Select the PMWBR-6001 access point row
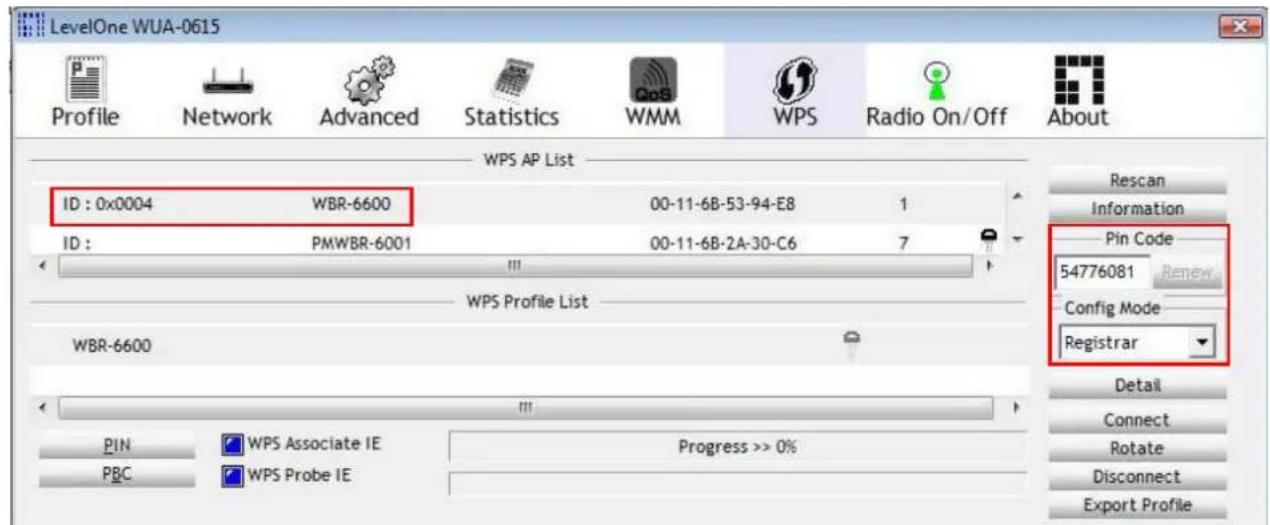The image size is (1270, 525). pyautogui.click(x=516, y=242)
